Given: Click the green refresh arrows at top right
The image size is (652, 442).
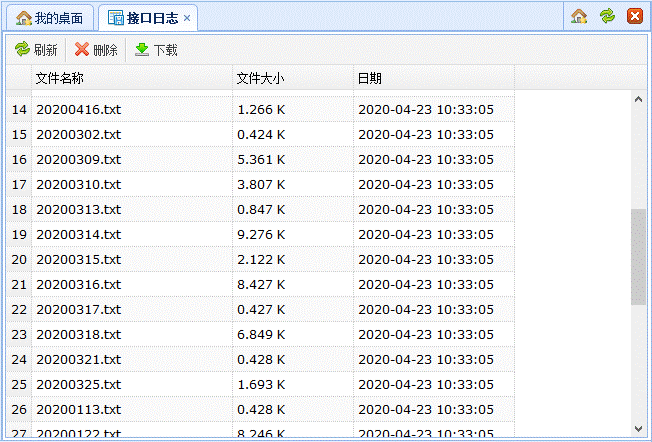Looking at the screenshot, I should (607, 16).
